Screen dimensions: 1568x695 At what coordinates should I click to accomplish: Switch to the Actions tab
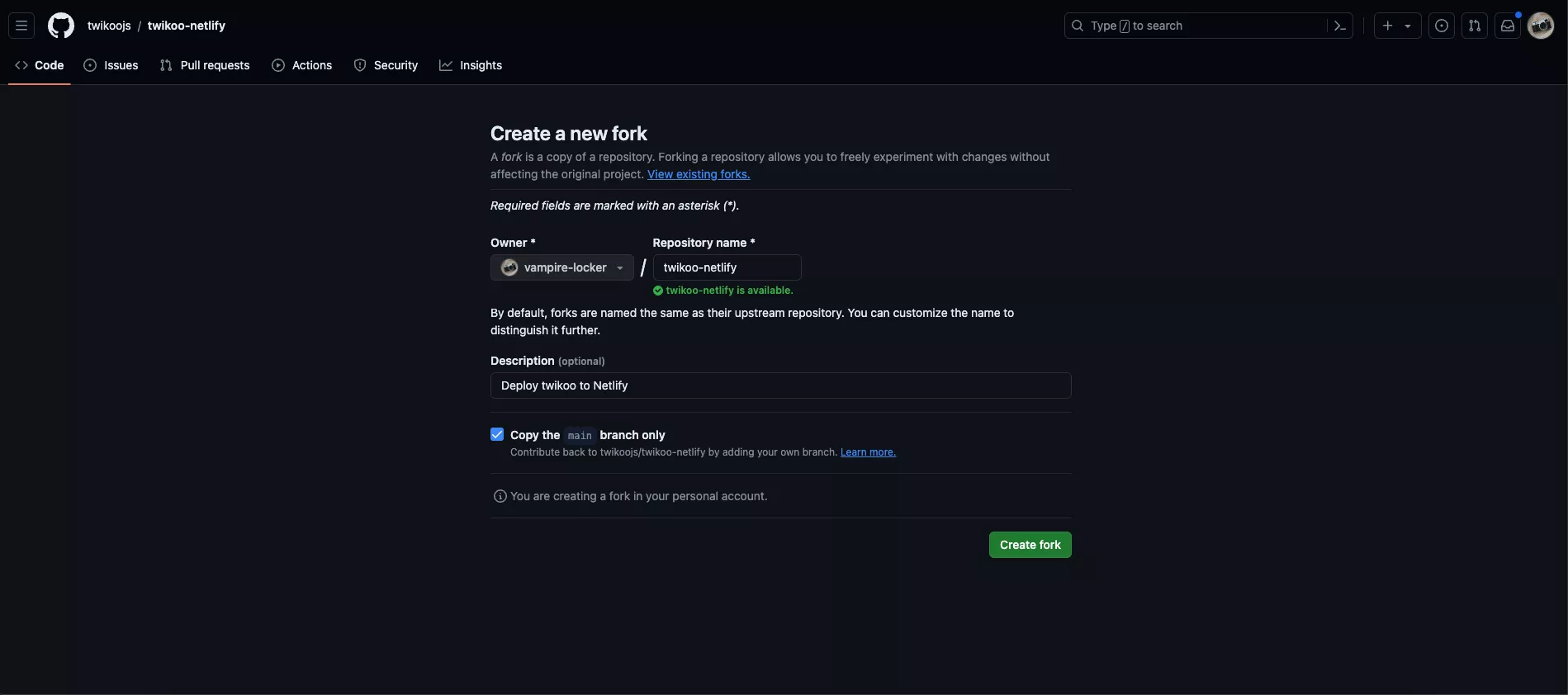coord(302,65)
